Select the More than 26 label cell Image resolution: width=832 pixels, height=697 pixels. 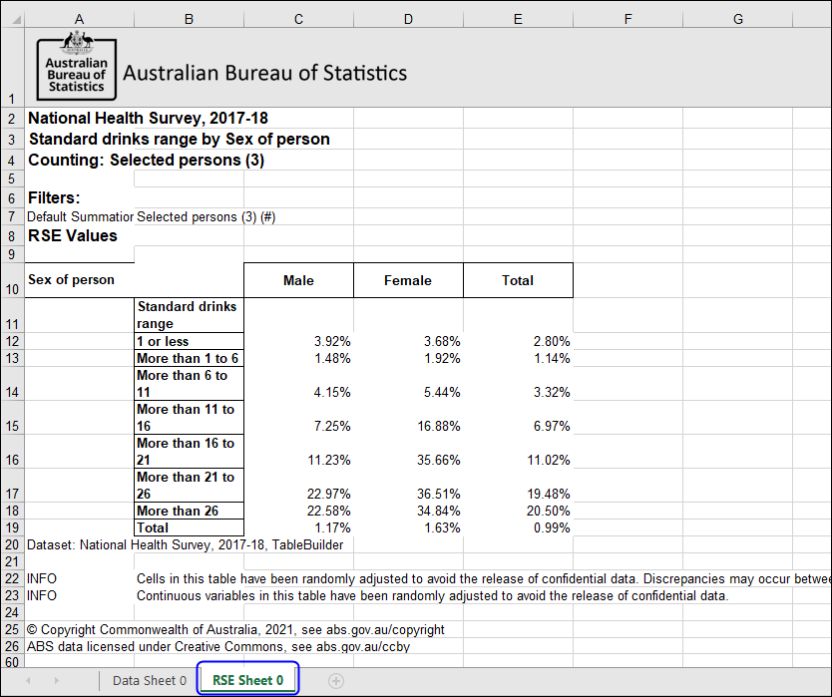click(188, 510)
